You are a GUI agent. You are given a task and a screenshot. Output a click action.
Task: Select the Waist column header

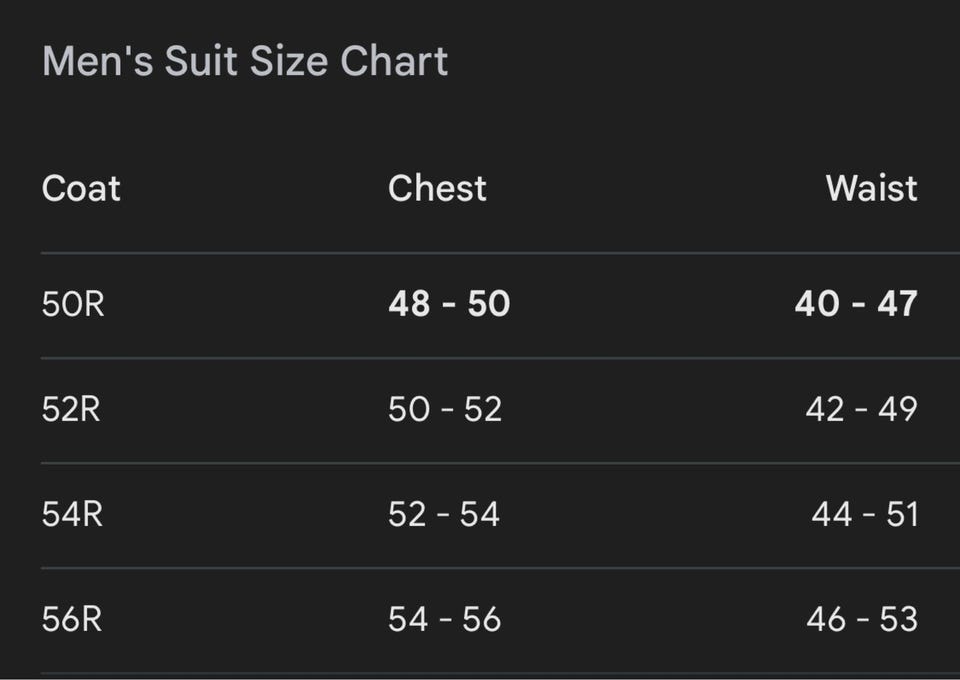[871, 189]
